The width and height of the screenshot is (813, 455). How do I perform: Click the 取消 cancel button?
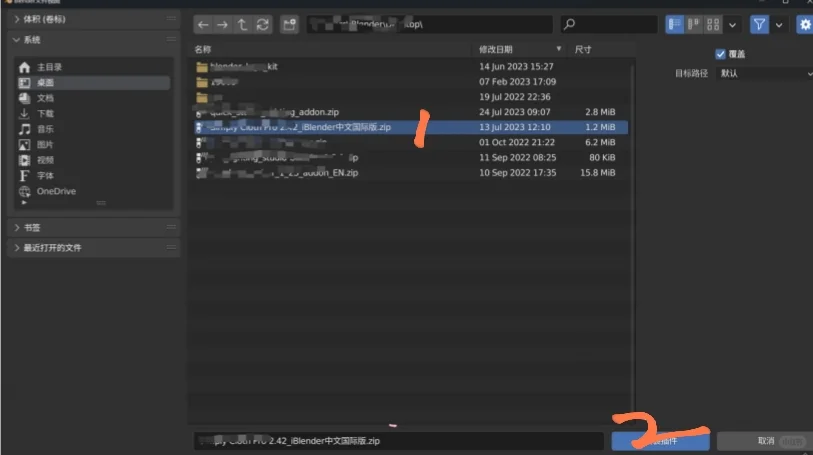point(765,441)
